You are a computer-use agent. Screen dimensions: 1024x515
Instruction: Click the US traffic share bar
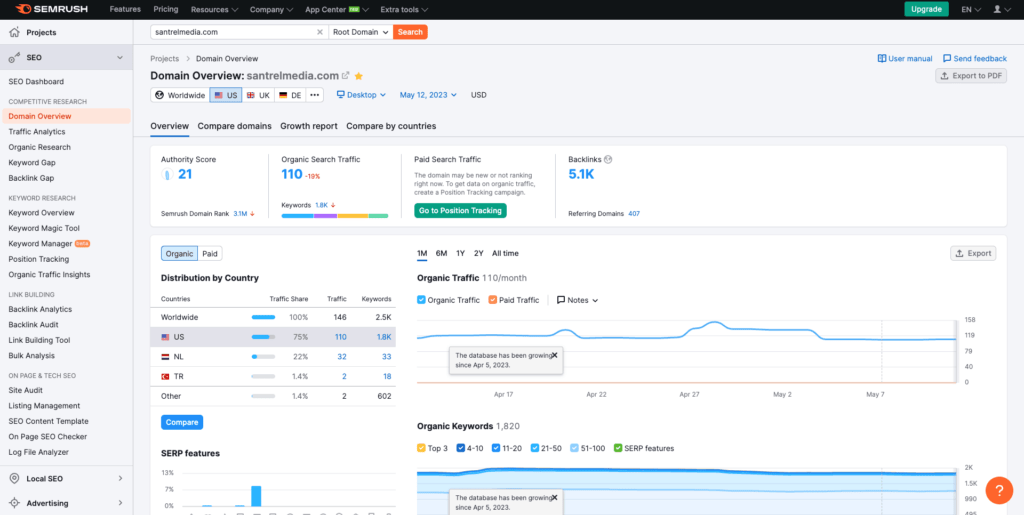(x=263, y=338)
